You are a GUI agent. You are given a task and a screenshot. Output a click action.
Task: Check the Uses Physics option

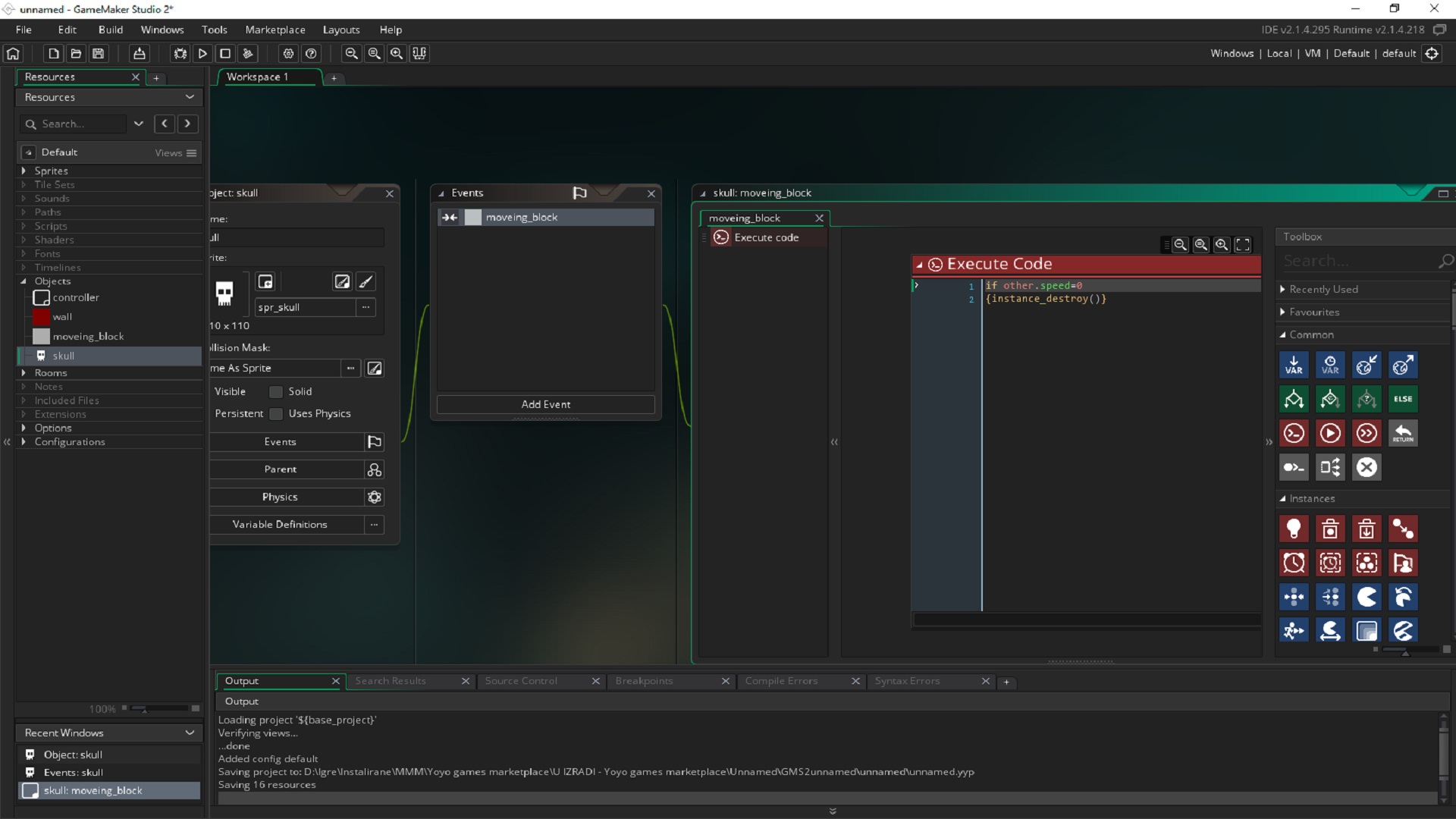coord(275,414)
